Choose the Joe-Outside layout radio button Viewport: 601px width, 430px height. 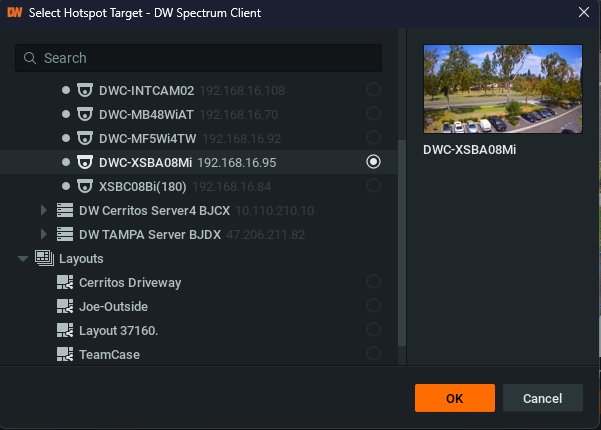tap(373, 306)
